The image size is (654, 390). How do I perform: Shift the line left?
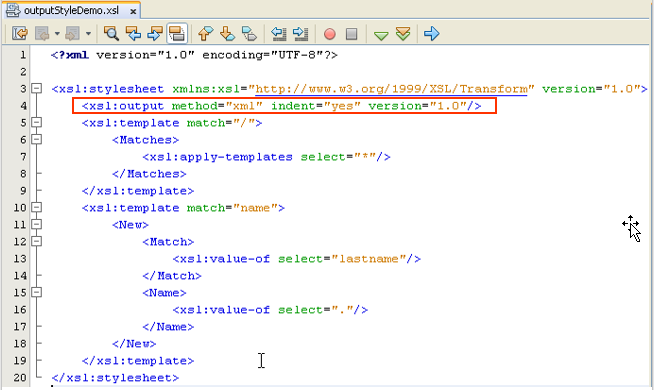tap(279, 33)
